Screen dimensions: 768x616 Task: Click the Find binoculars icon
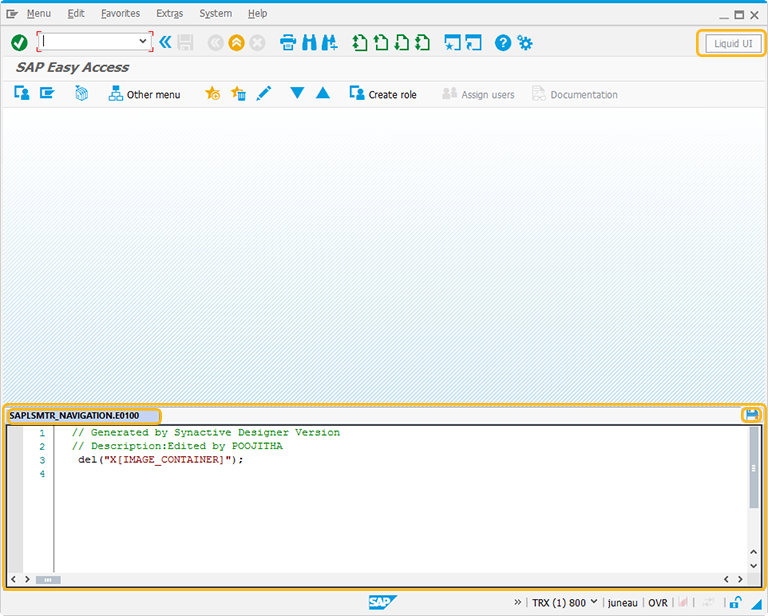310,43
